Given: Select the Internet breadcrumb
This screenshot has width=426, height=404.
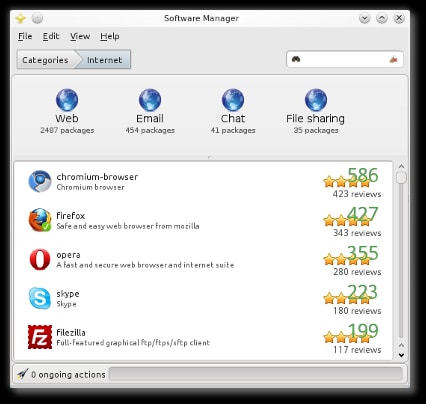Looking at the screenshot, I should [104, 60].
